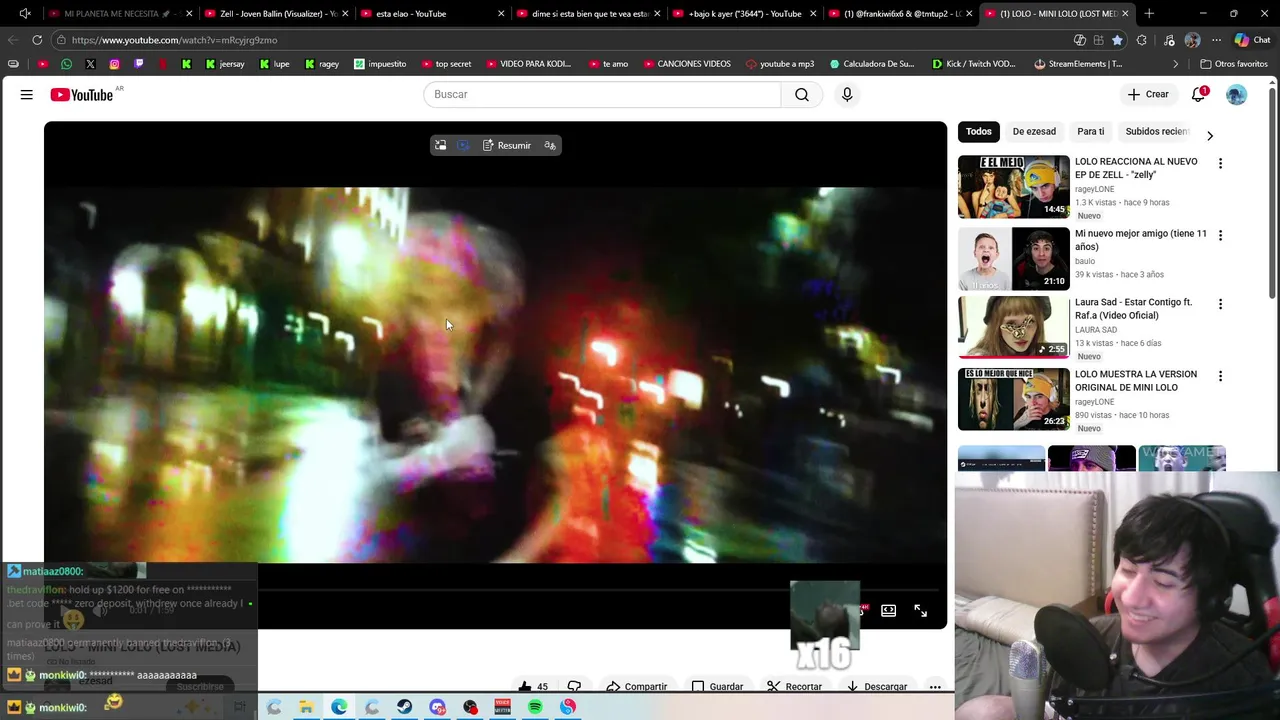
Task: Open Copilot Chat in the toolbar
Action: 1252,40
